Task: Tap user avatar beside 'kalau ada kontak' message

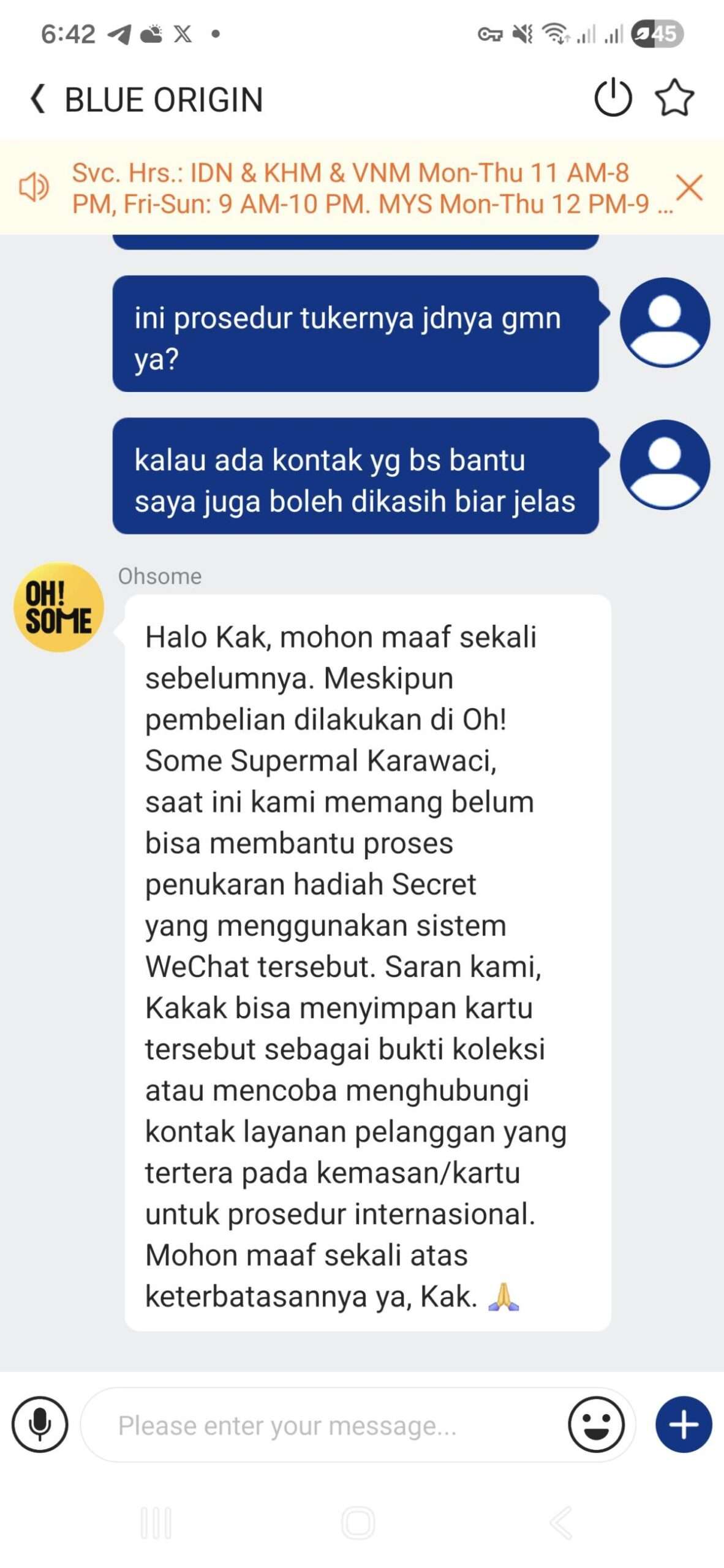Action: (665, 464)
